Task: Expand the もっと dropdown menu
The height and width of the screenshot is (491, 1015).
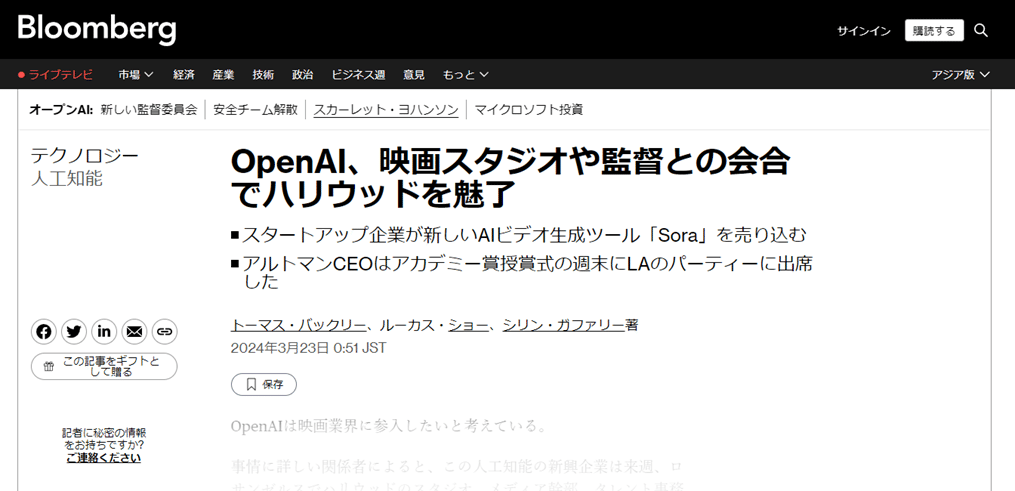Action: (x=465, y=74)
